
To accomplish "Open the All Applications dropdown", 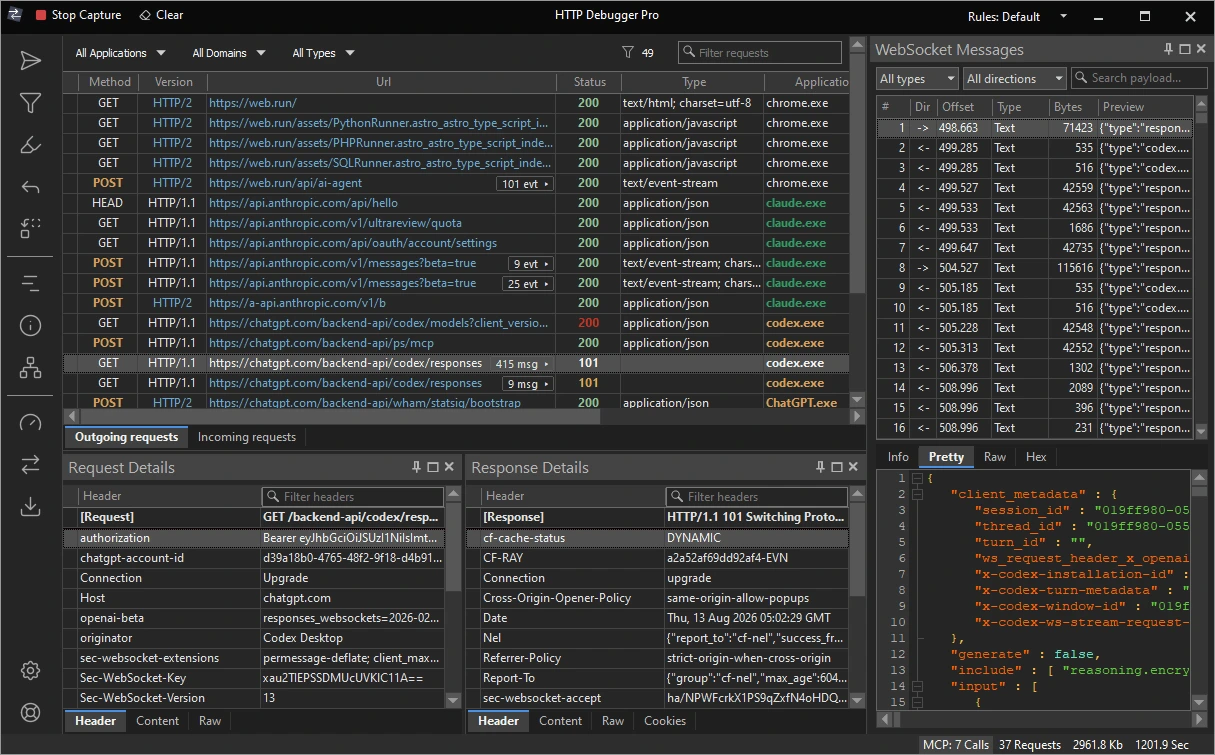I will pos(121,53).
